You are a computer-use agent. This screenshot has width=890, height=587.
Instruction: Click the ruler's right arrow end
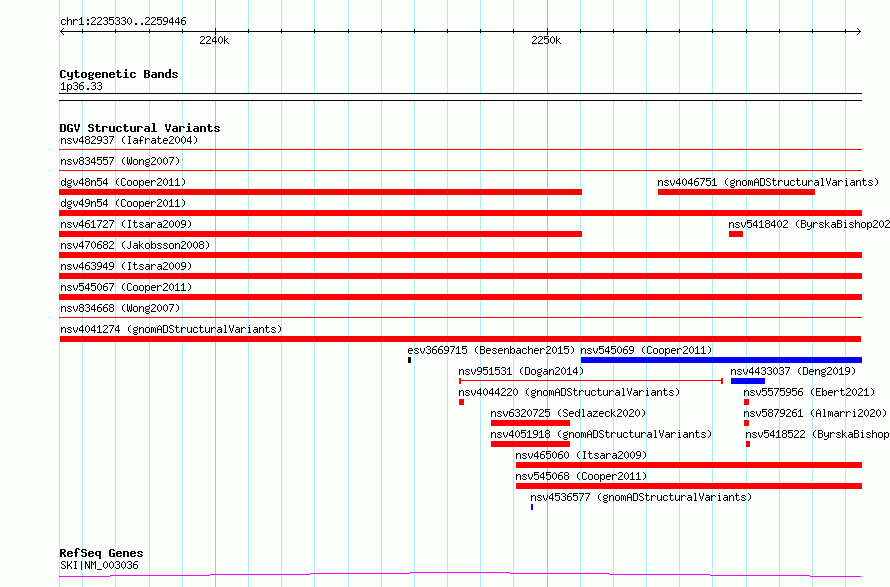[x=859, y=32]
